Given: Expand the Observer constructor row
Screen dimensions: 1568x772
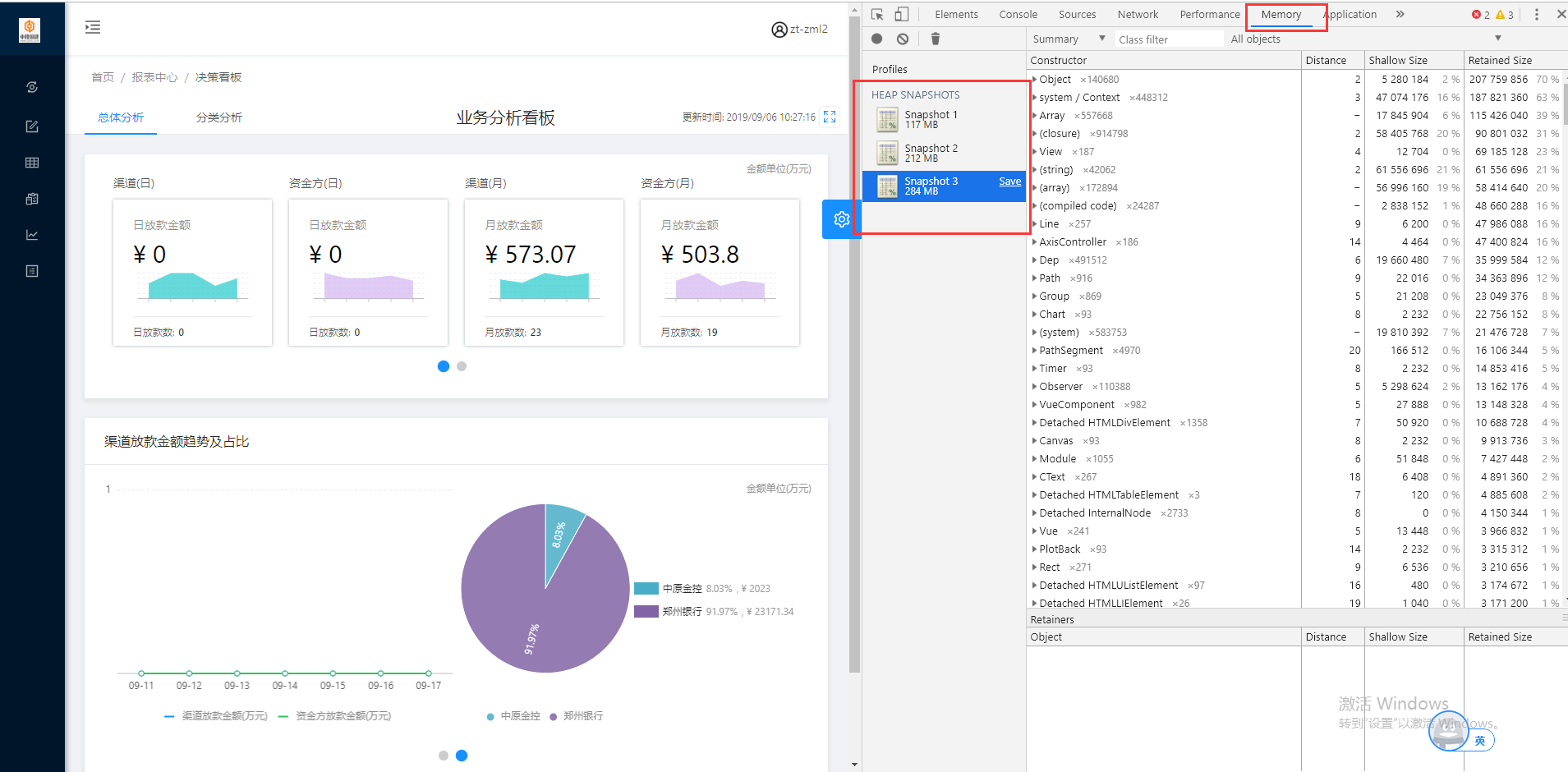Looking at the screenshot, I should [1034, 387].
